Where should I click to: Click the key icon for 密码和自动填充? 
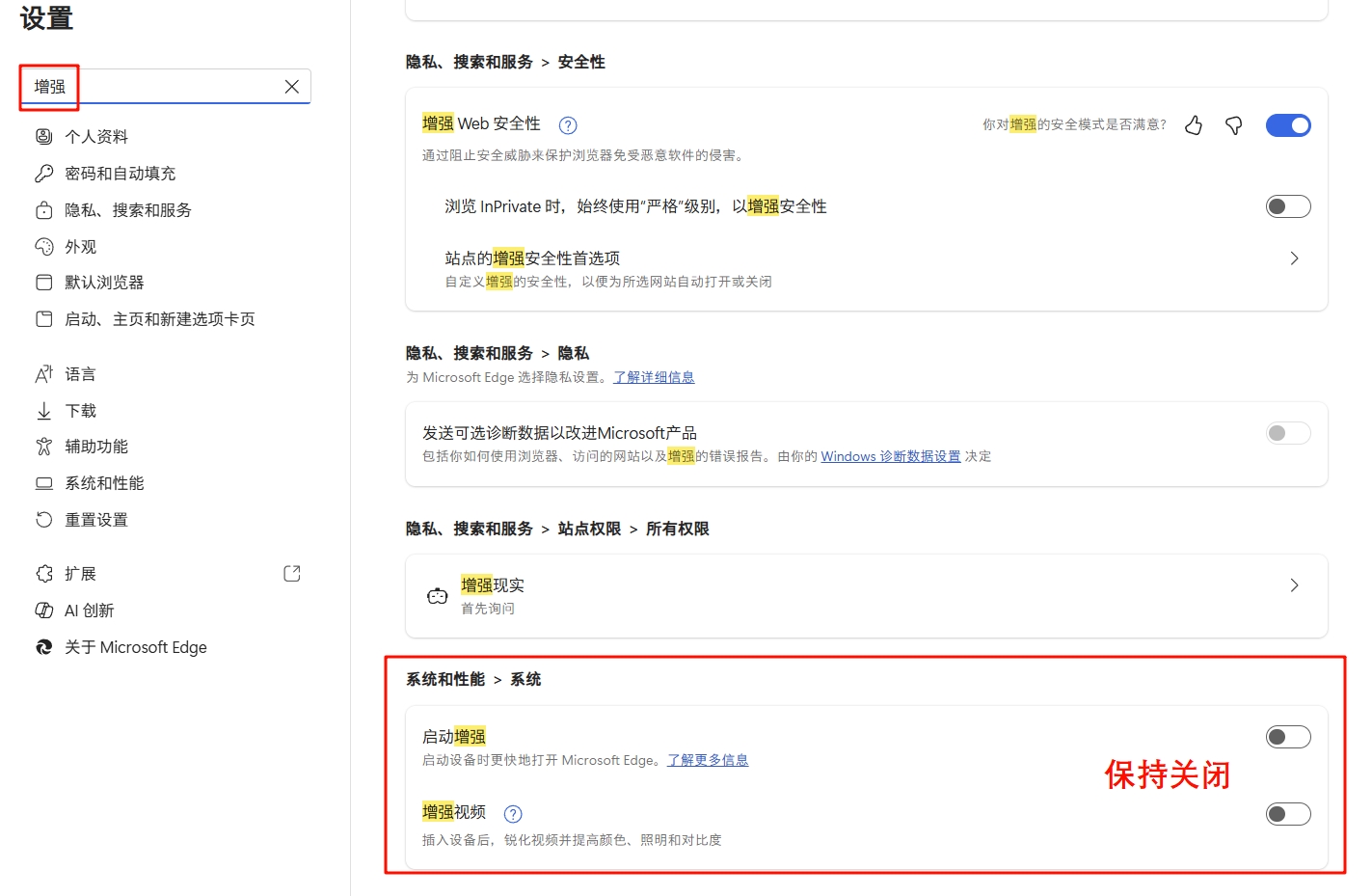[44, 173]
